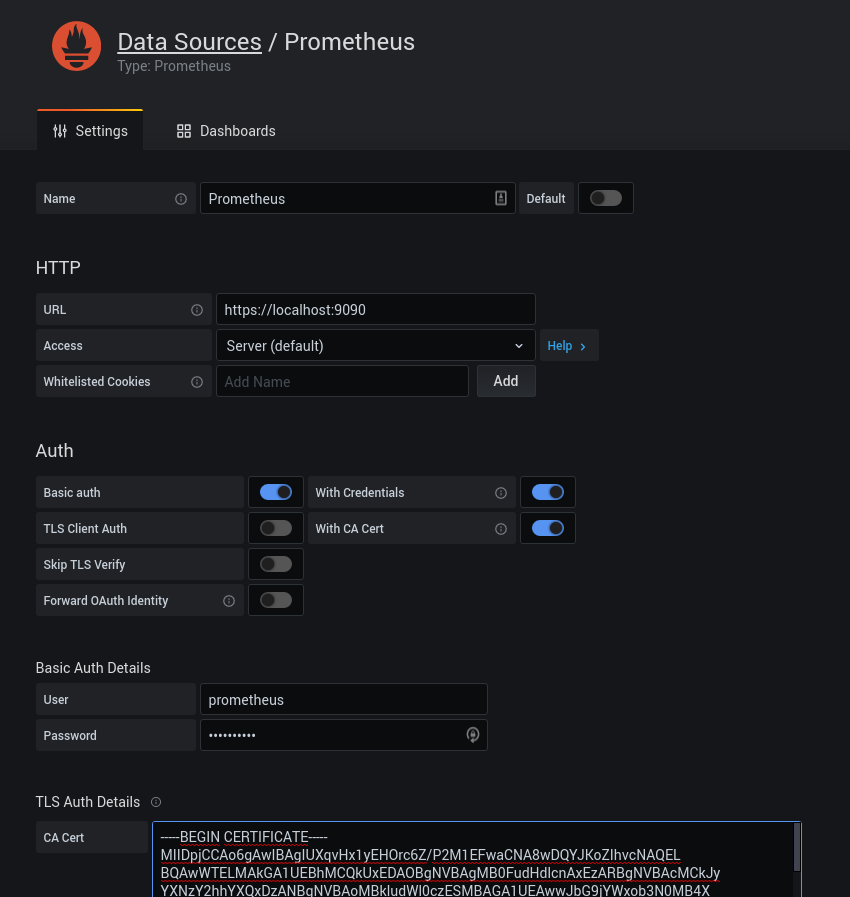Click the Basic auth label
Image resolution: width=850 pixels, height=897 pixels.
point(72,493)
